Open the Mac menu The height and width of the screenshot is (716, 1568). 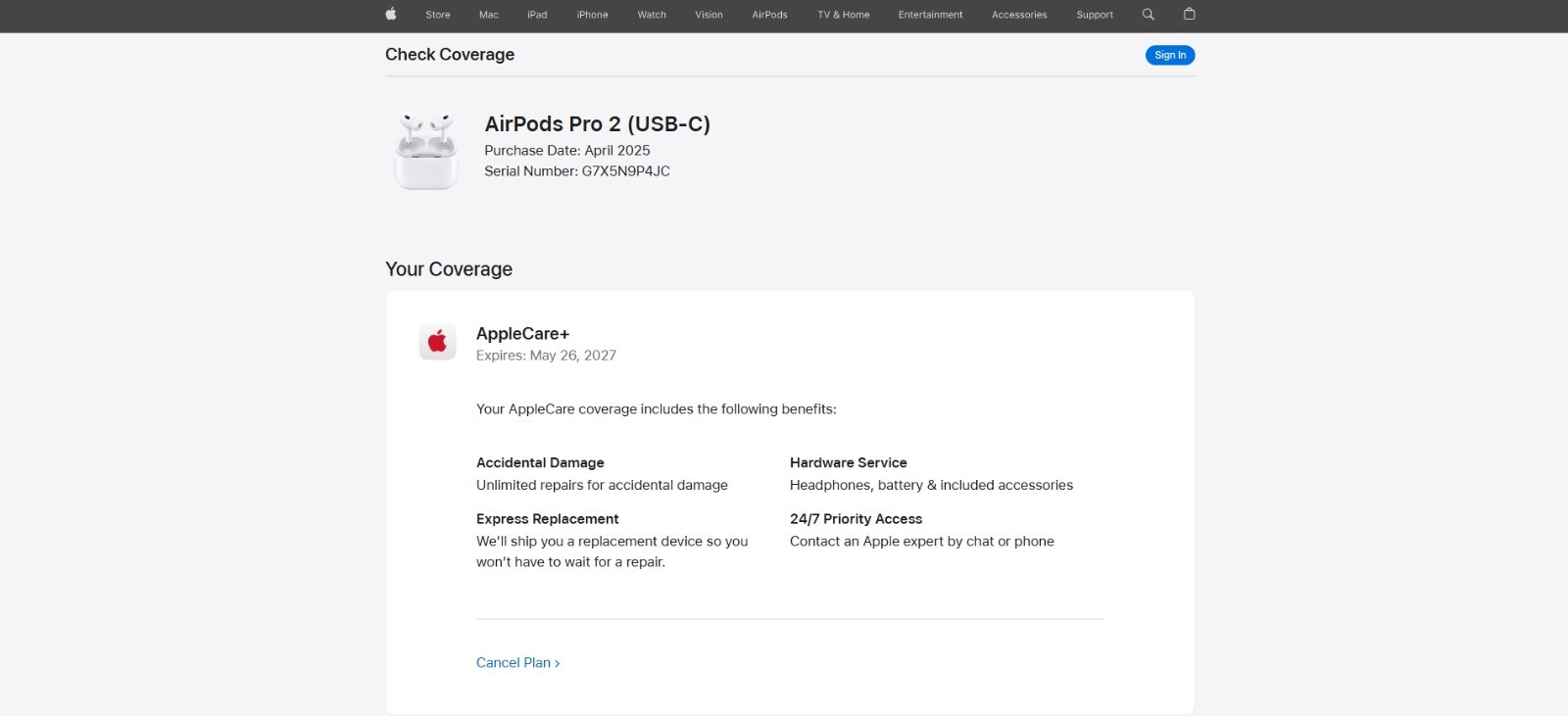click(489, 15)
